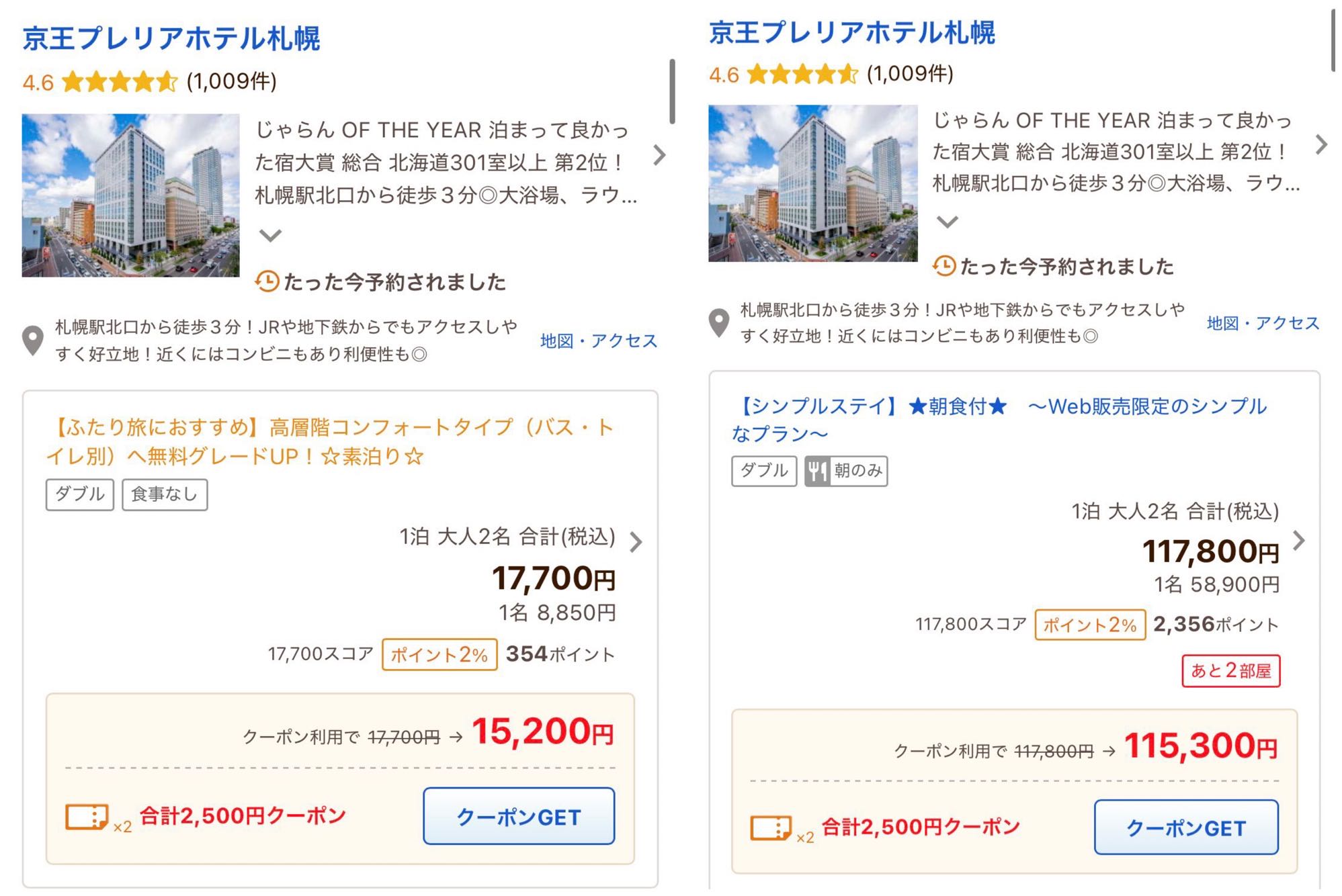Click the left hotel's location pin icon
The width and height of the screenshot is (1342, 896).
(x=32, y=341)
